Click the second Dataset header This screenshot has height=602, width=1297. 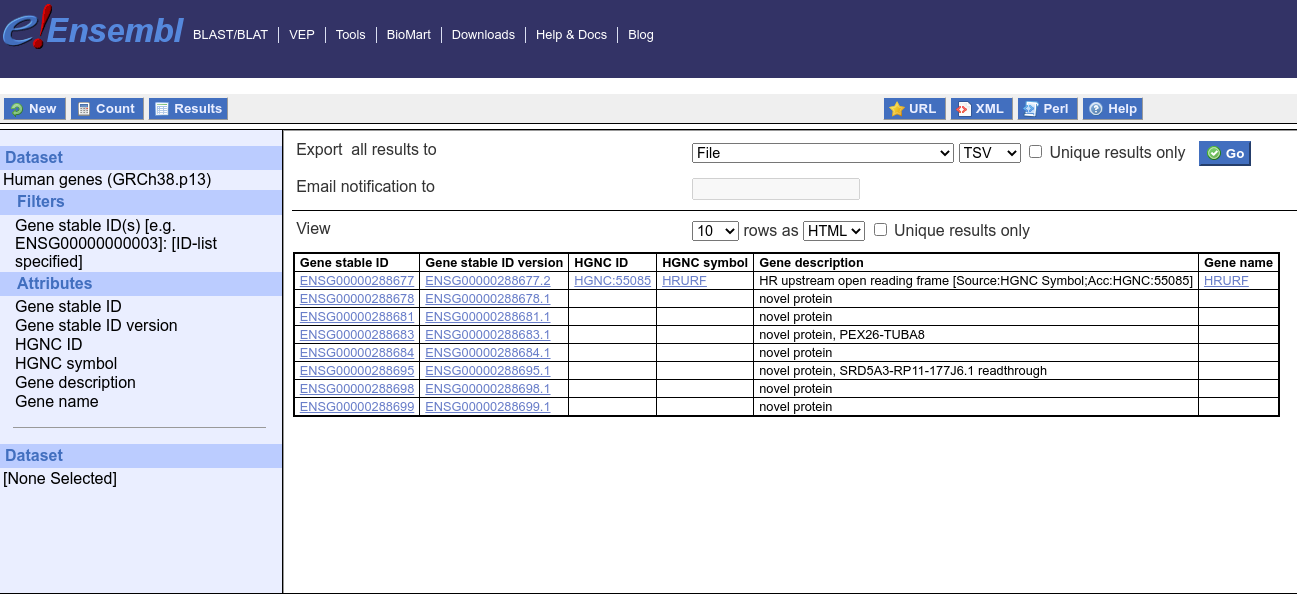point(34,456)
